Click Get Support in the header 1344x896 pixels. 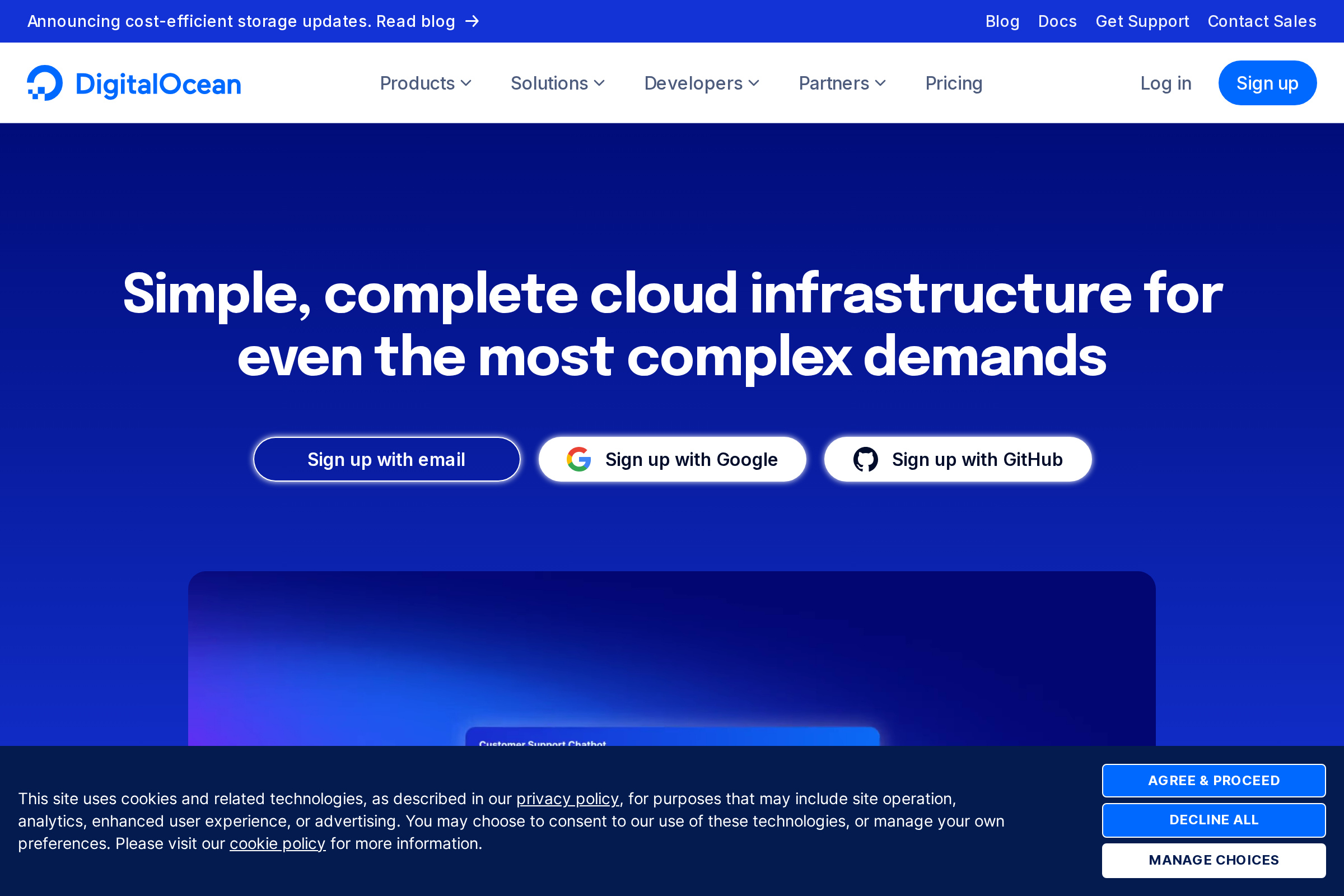pos(1141,21)
